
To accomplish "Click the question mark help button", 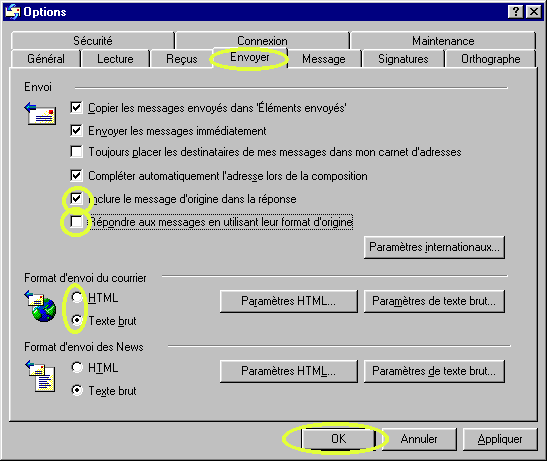I will 516,12.
